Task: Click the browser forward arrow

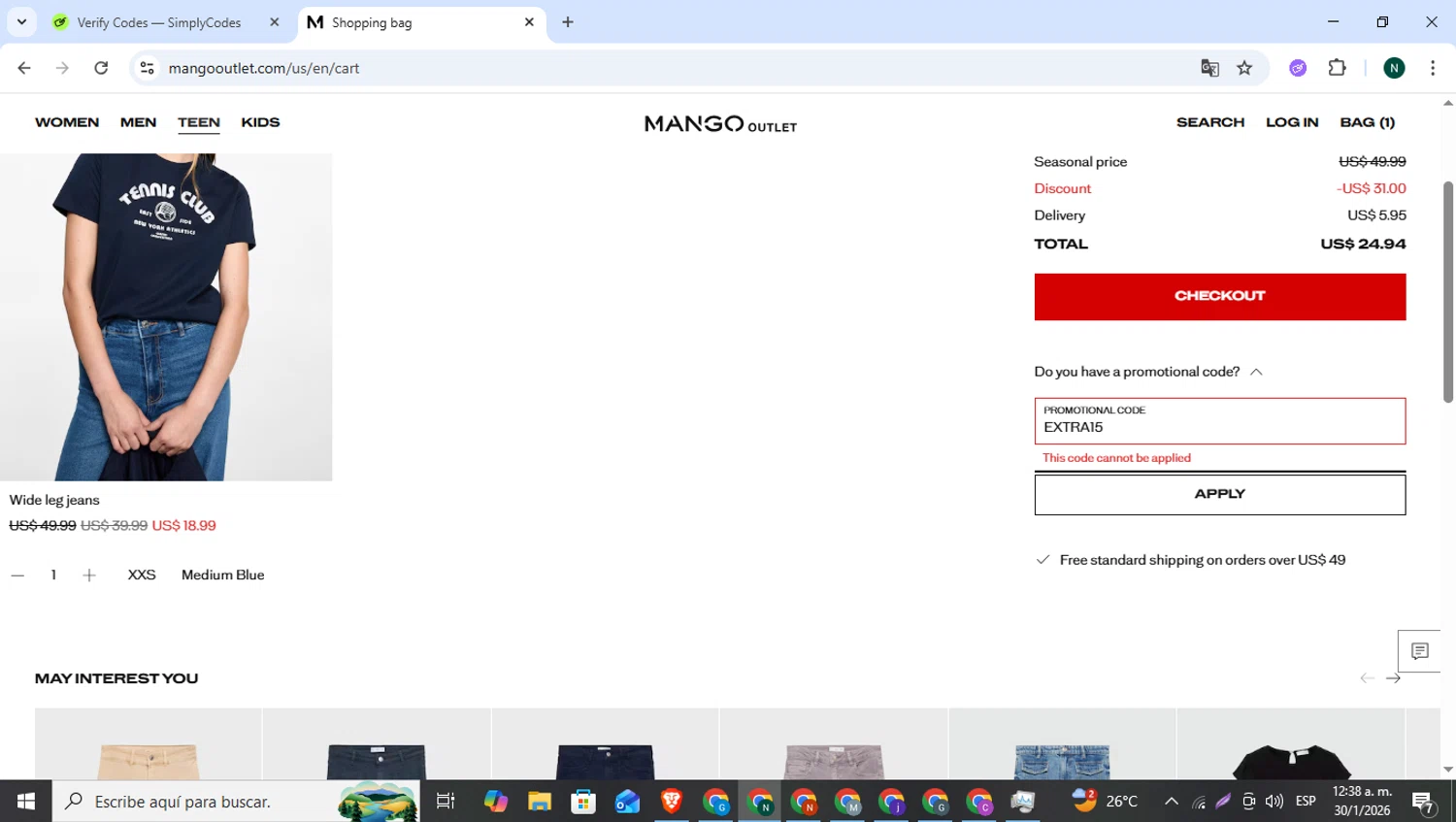Action: pos(62,68)
